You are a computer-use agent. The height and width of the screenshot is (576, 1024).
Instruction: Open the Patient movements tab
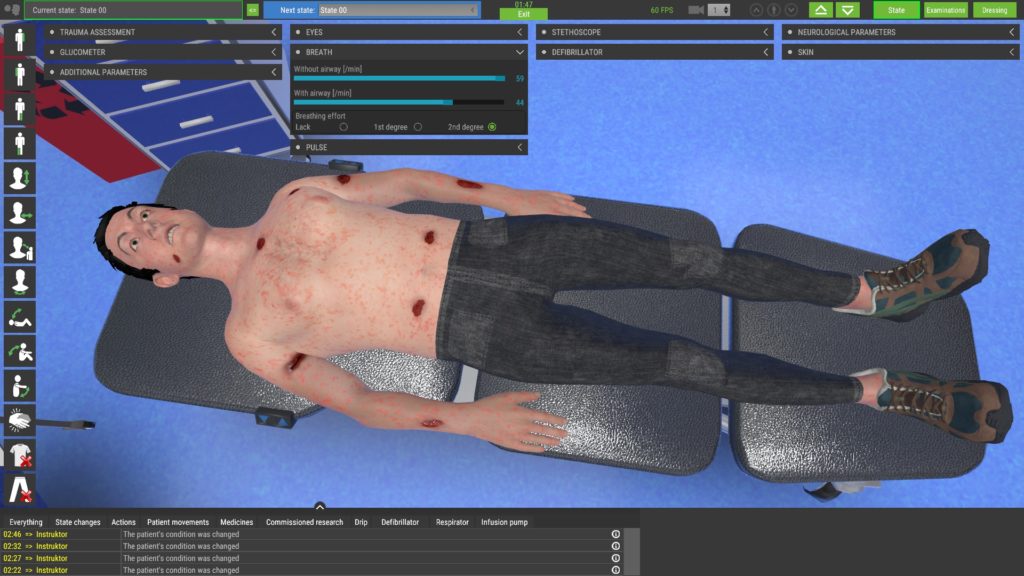[176, 521]
